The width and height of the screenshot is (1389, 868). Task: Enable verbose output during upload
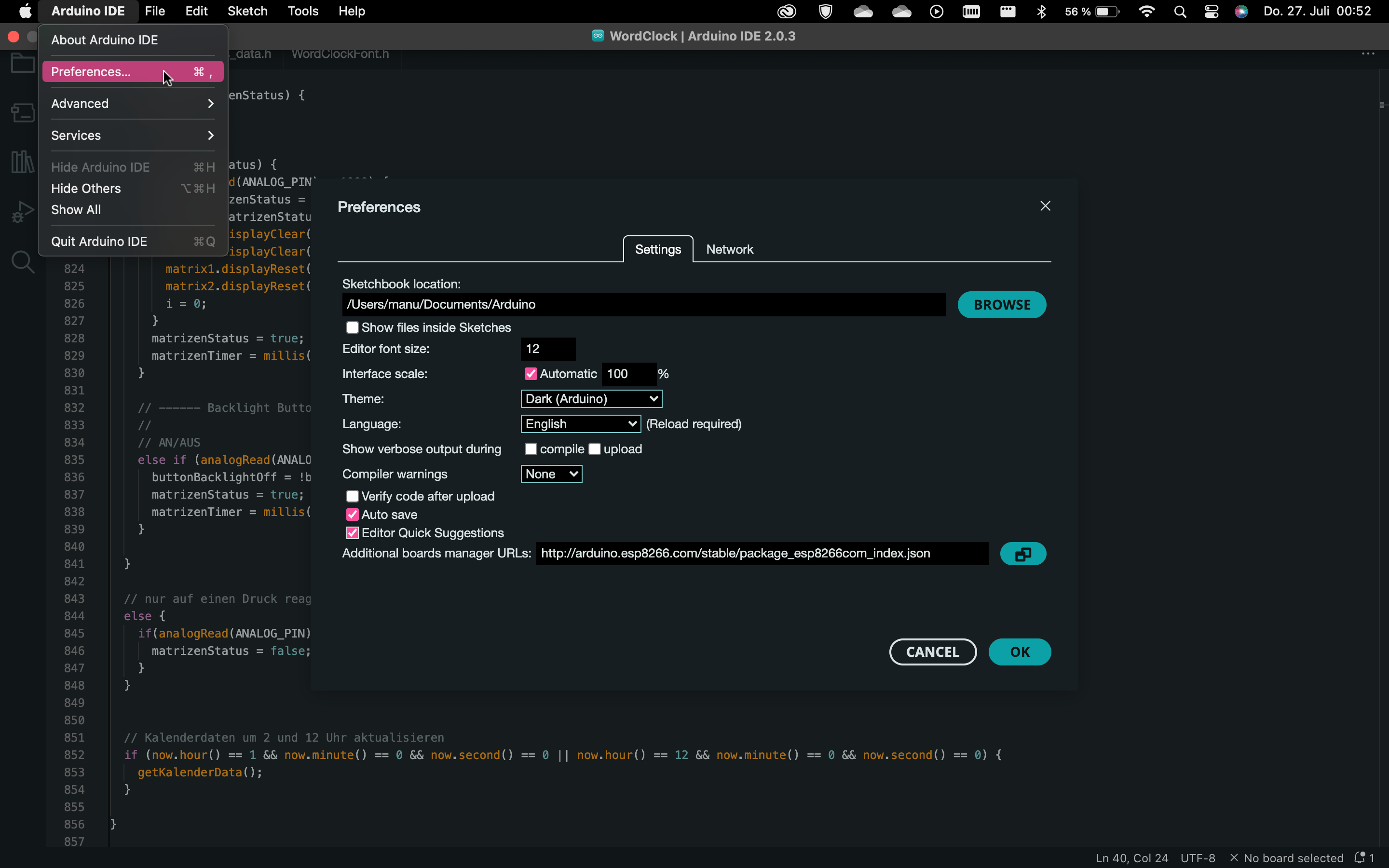point(594,449)
